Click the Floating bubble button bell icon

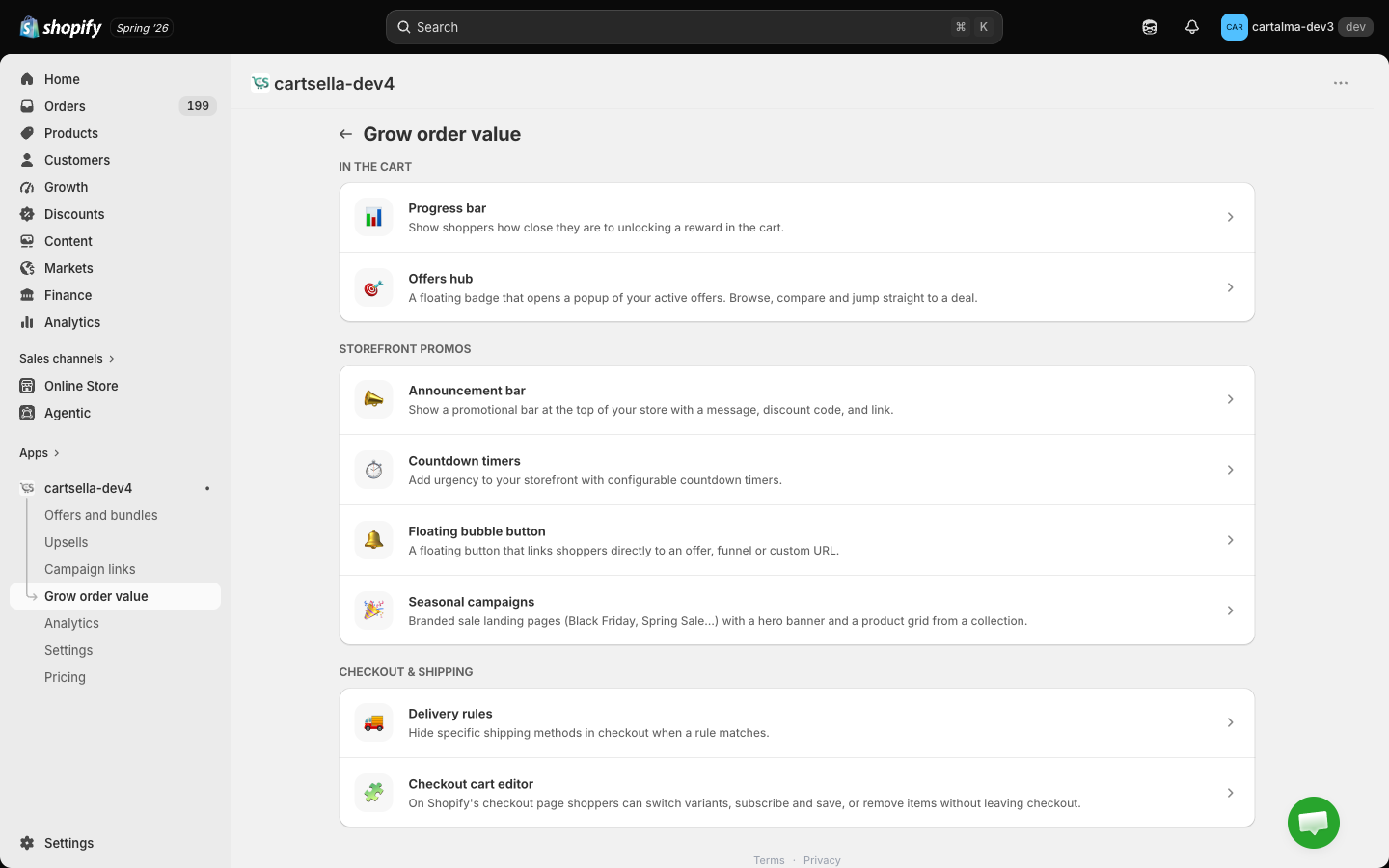tap(373, 540)
